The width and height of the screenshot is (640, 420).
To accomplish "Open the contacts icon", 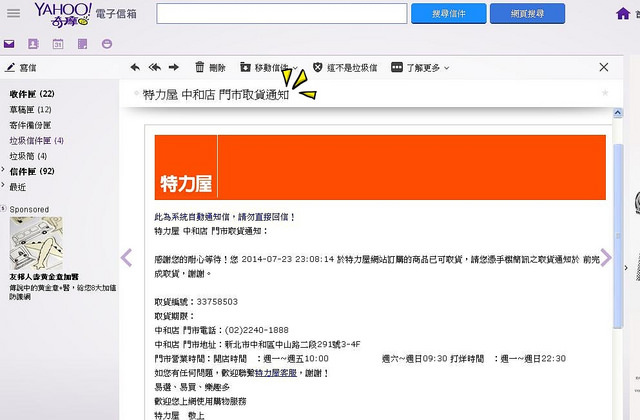I will click(33, 44).
